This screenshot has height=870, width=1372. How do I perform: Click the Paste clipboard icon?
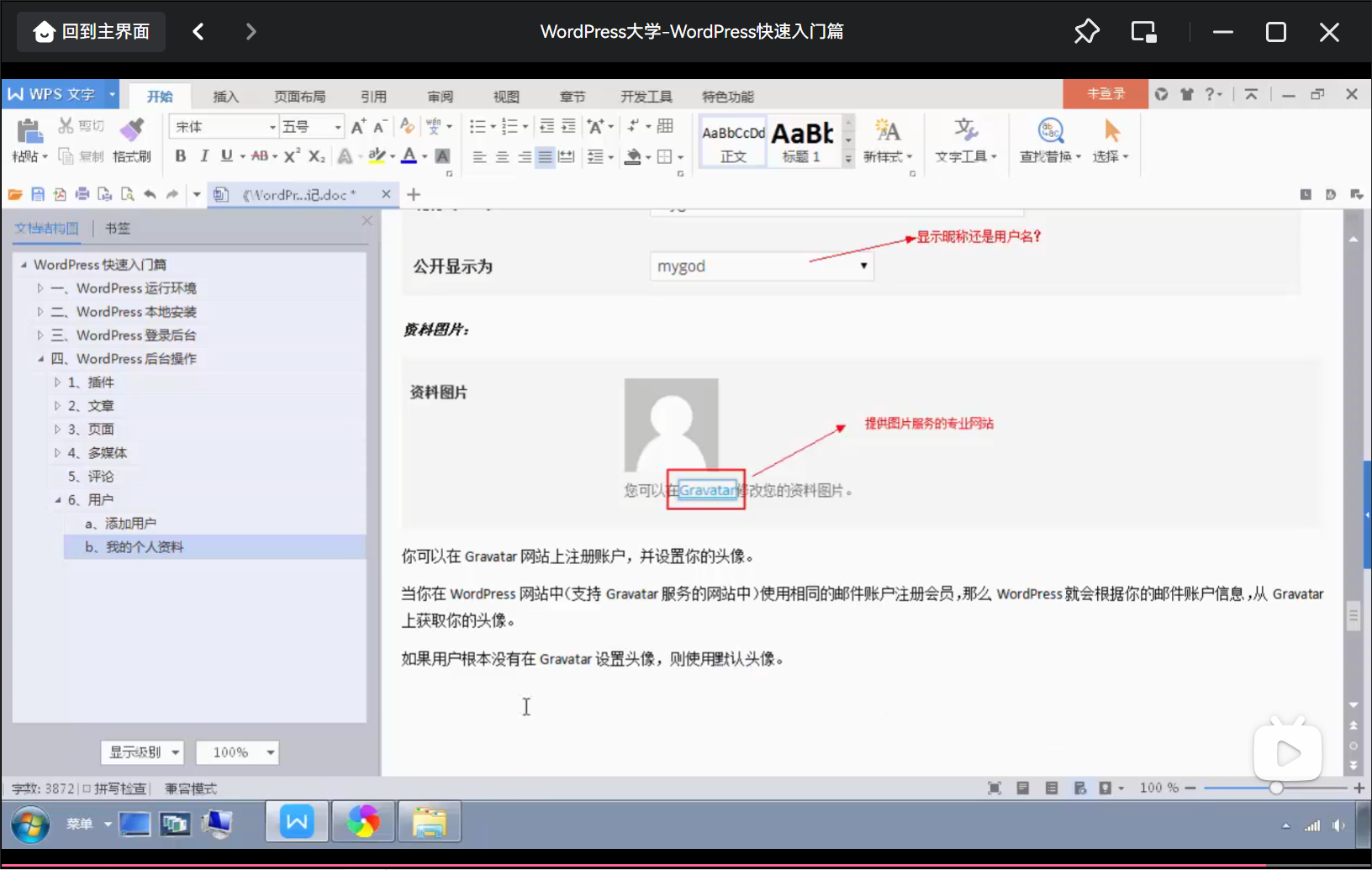(29, 131)
